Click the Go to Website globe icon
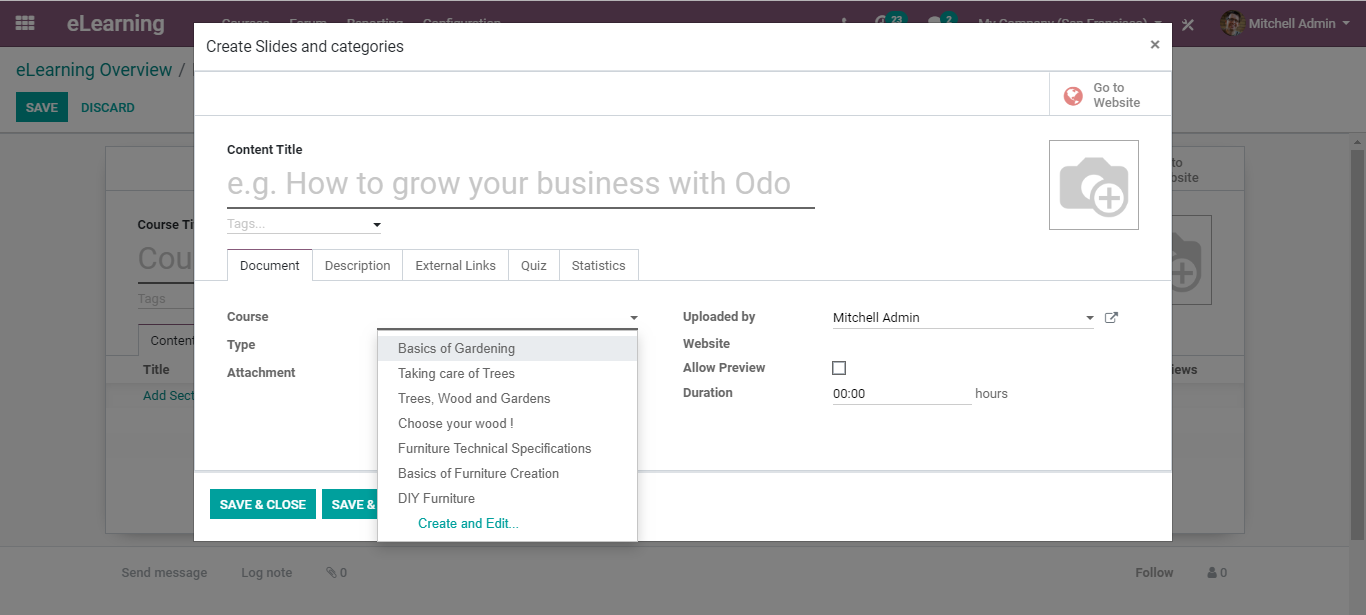This screenshot has height=615, width=1366. coord(1073,96)
